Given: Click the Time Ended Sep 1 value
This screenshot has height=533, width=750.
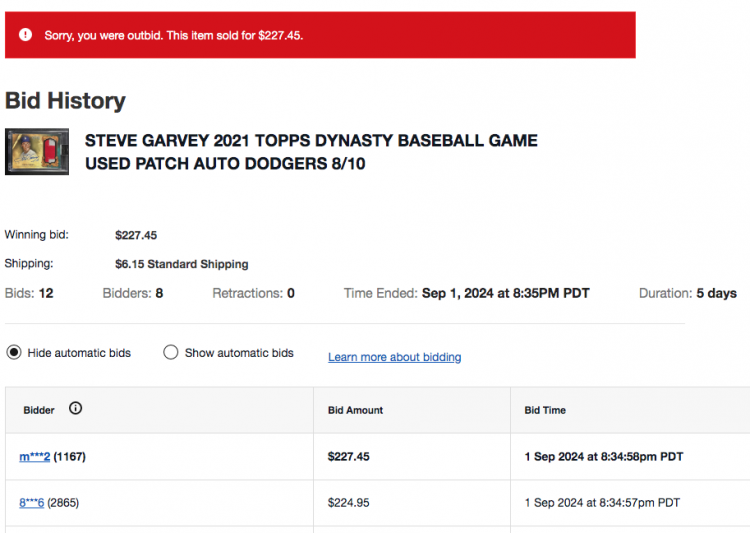Looking at the screenshot, I should point(506,293).
